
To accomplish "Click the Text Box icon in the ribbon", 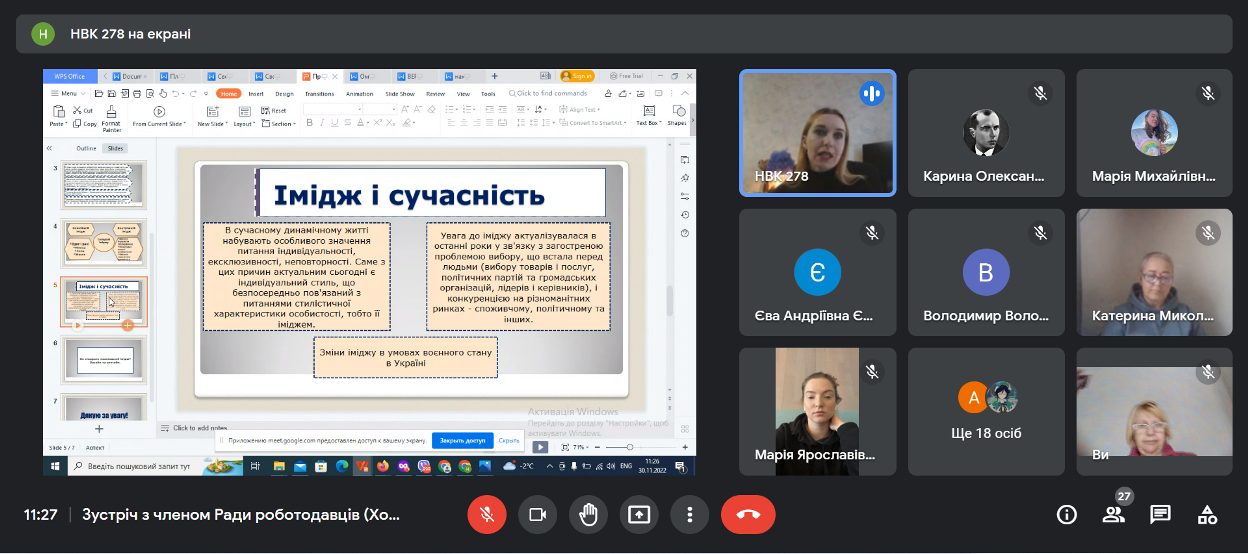I will (648, 116).
